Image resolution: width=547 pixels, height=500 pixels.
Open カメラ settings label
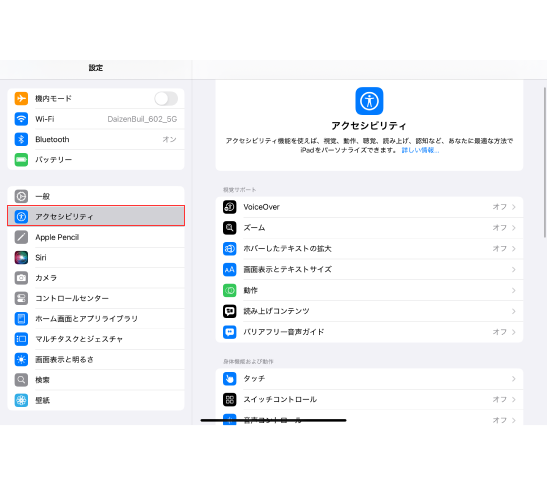pyautogui.click(x=46, y=278)
